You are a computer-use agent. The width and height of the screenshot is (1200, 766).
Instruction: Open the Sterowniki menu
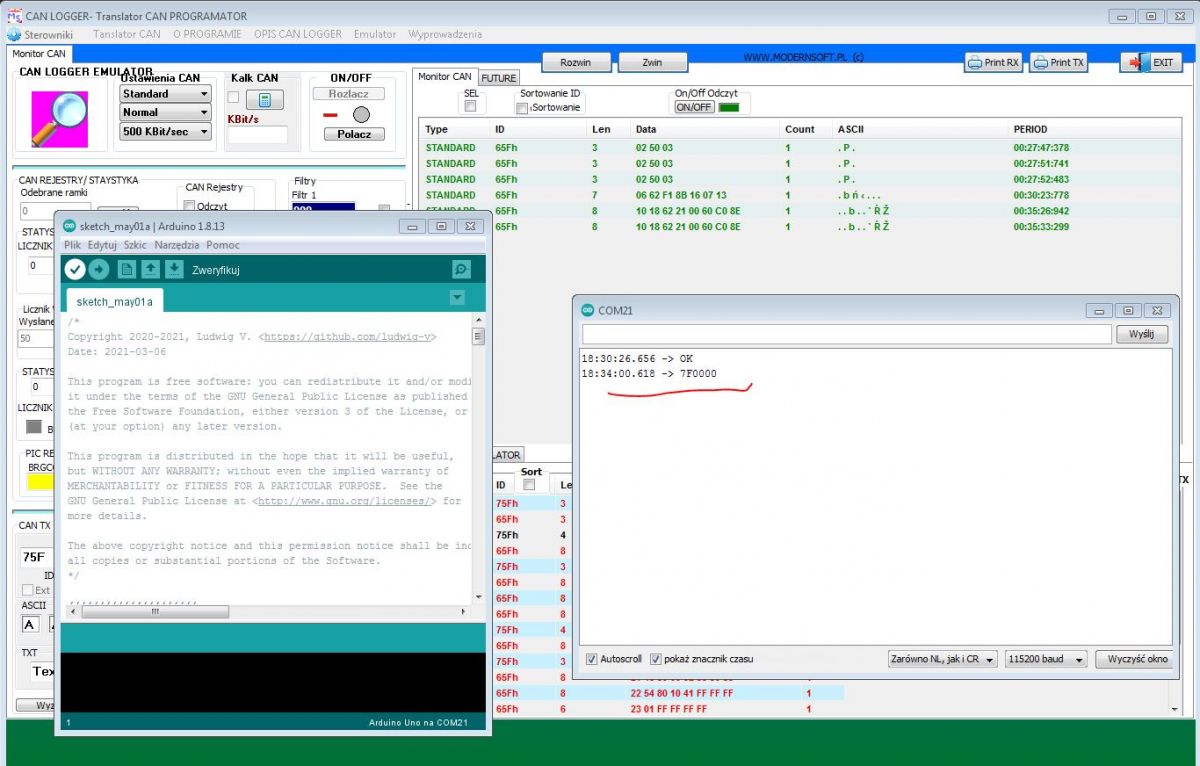[49, 34]
